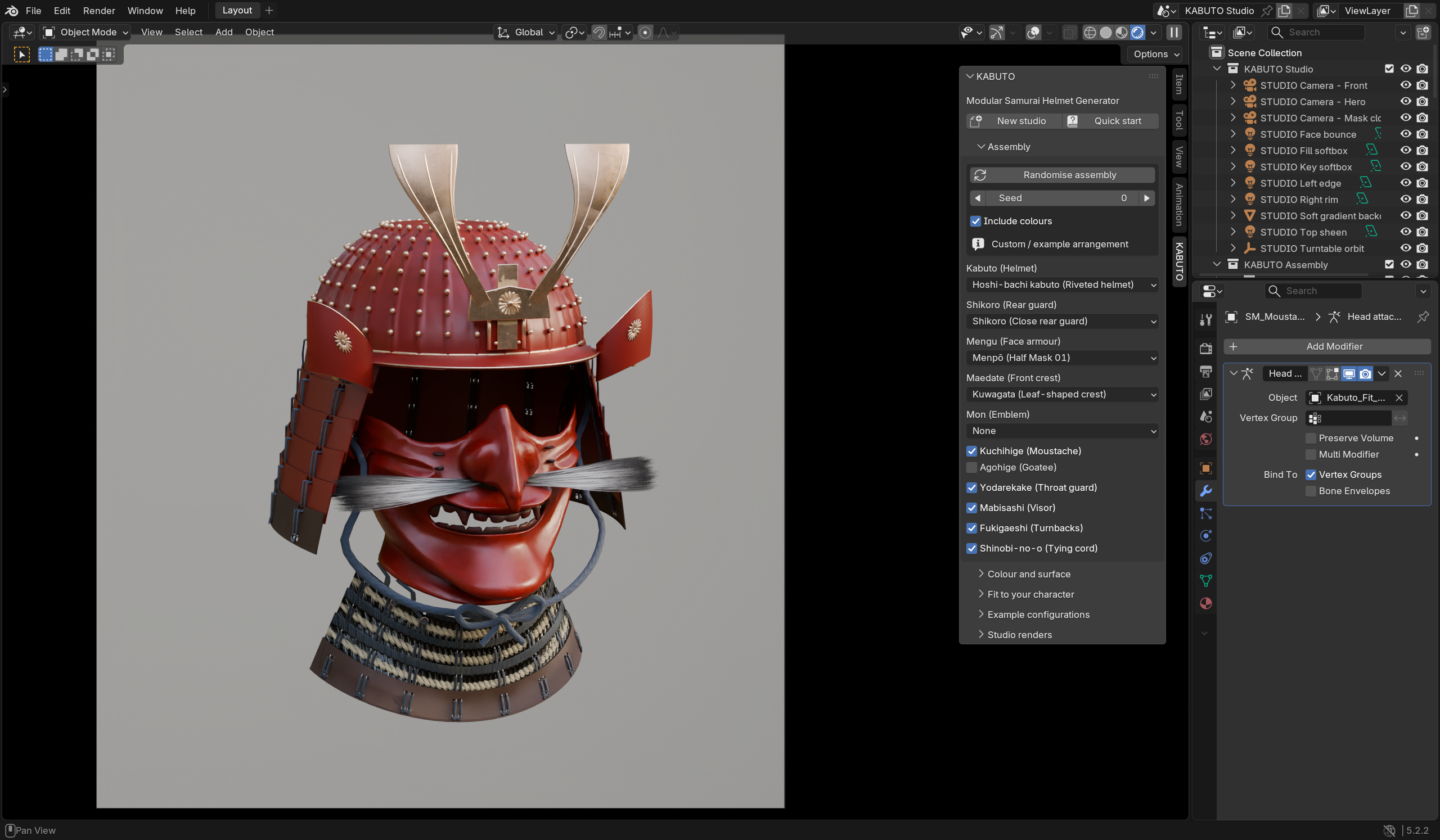The width and height of the screenshot is (1440, 840).
Task: Click the pause render preview button
Action: [x=1174, y=33]
